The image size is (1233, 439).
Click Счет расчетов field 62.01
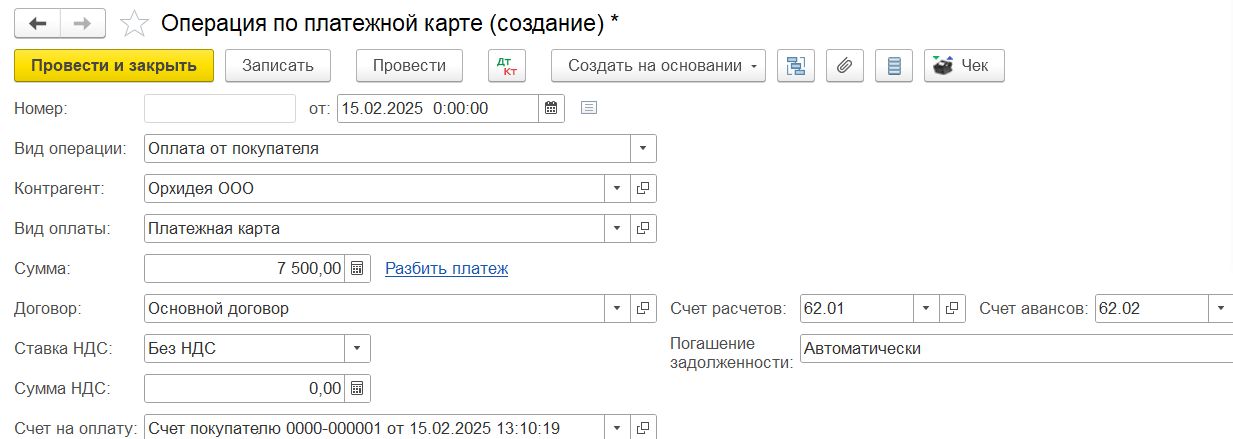pos(858,308)
